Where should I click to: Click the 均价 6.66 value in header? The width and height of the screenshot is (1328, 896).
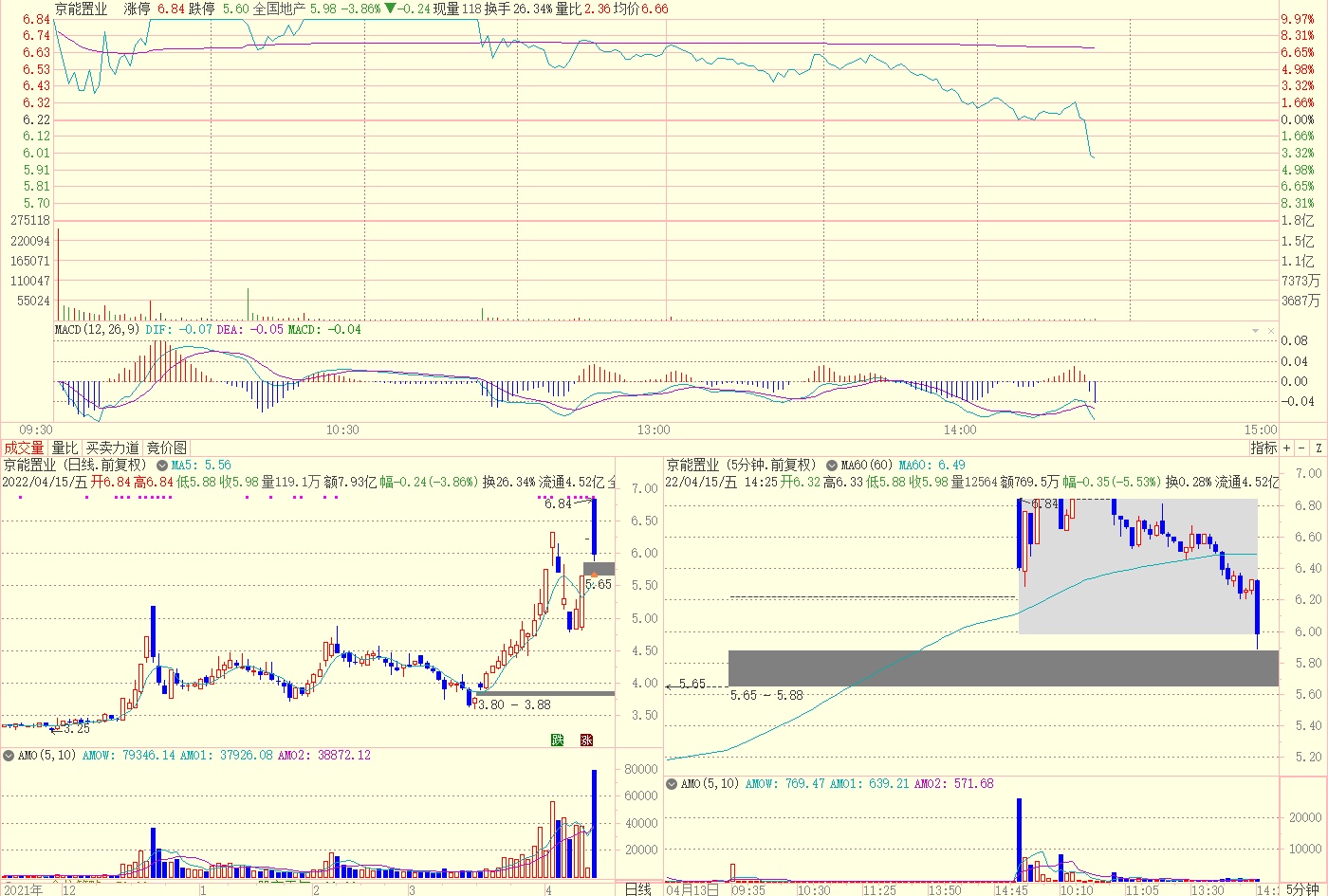click(x=640, y=9)
